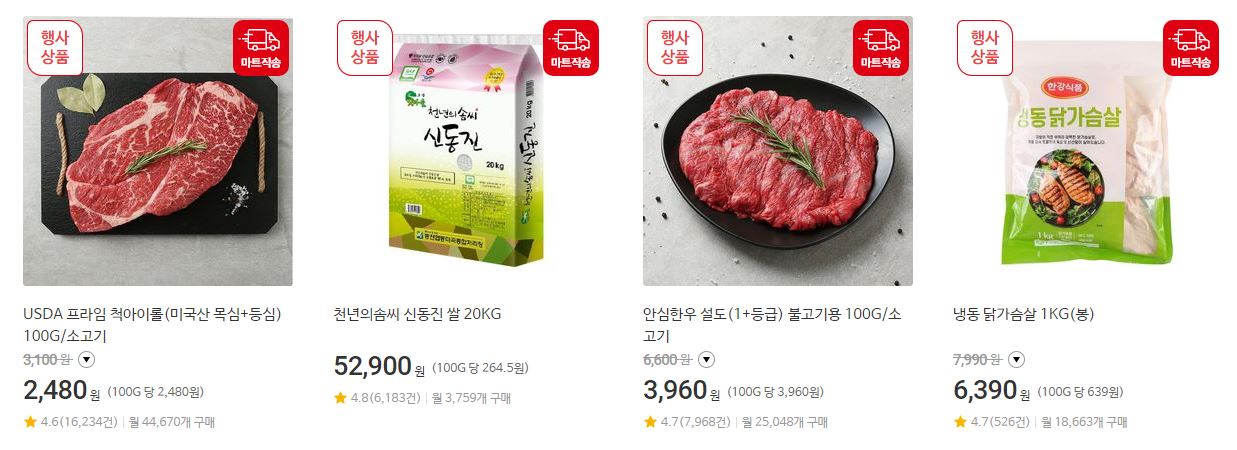Click the 행사상품 badge on the Hanwoo bulgogi
This screenshot has width=1237, height=450.
click(675, 48)
